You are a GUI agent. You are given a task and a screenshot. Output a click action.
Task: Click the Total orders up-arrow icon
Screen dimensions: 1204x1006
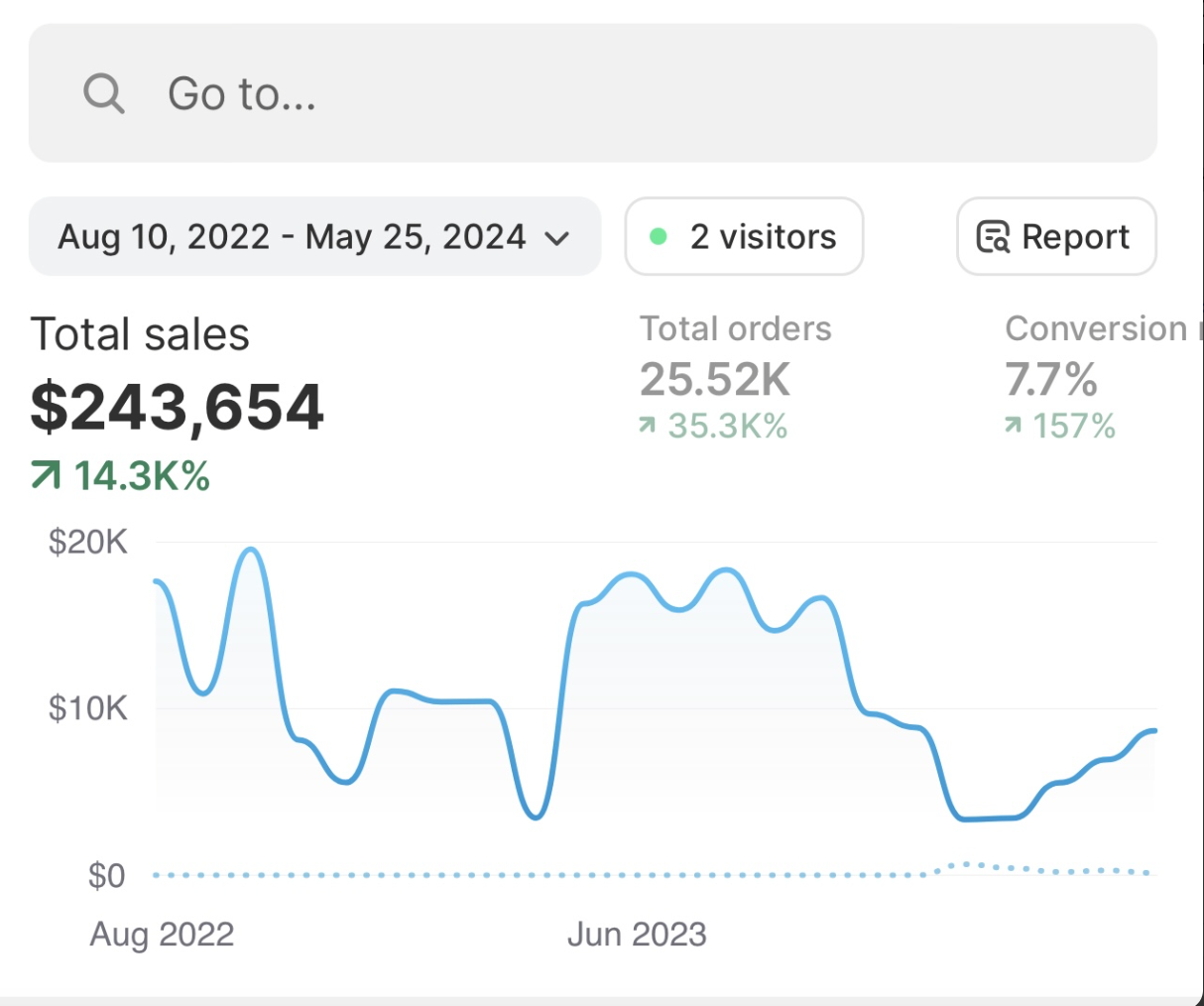coord(648,426)
